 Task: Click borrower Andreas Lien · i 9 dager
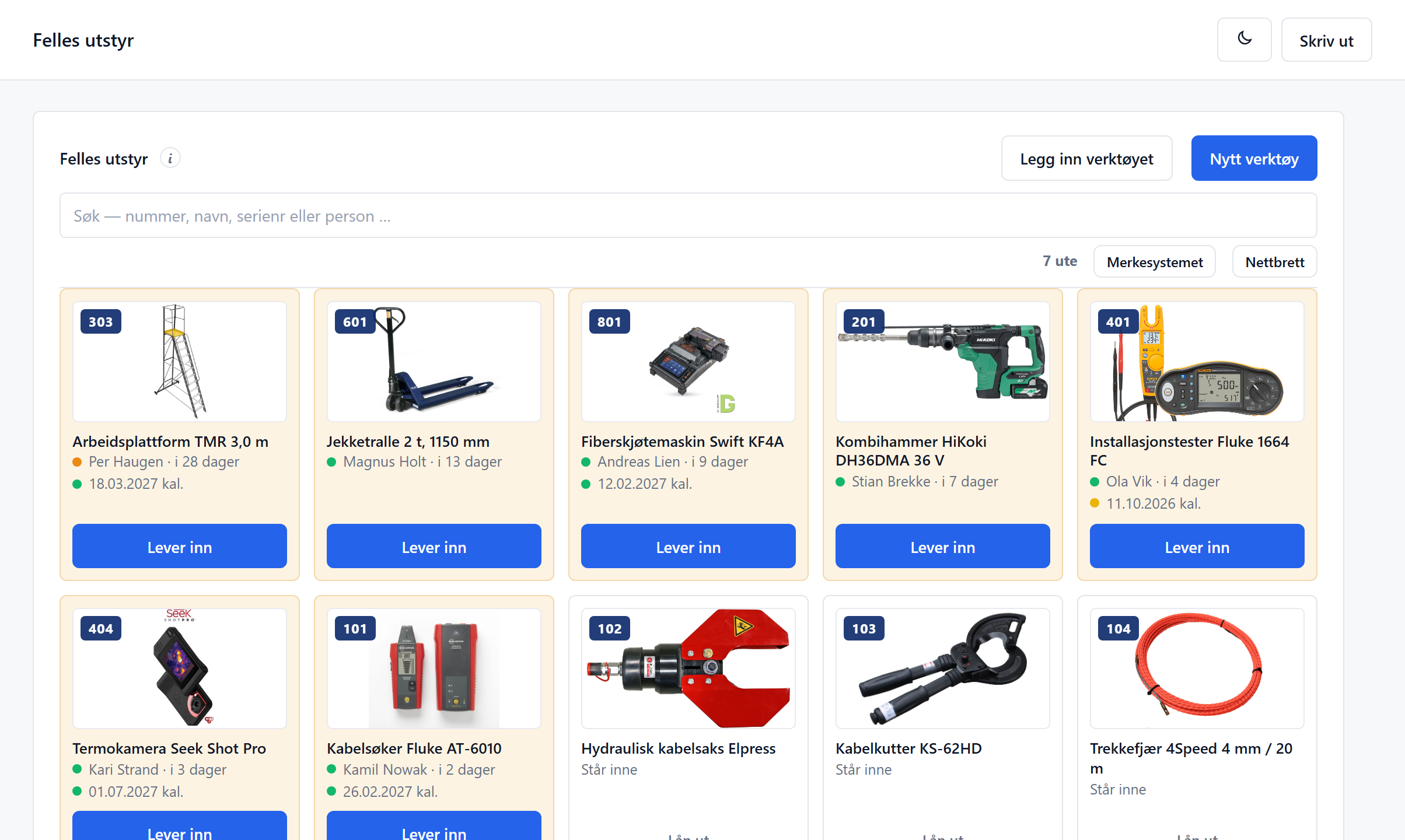673,461
